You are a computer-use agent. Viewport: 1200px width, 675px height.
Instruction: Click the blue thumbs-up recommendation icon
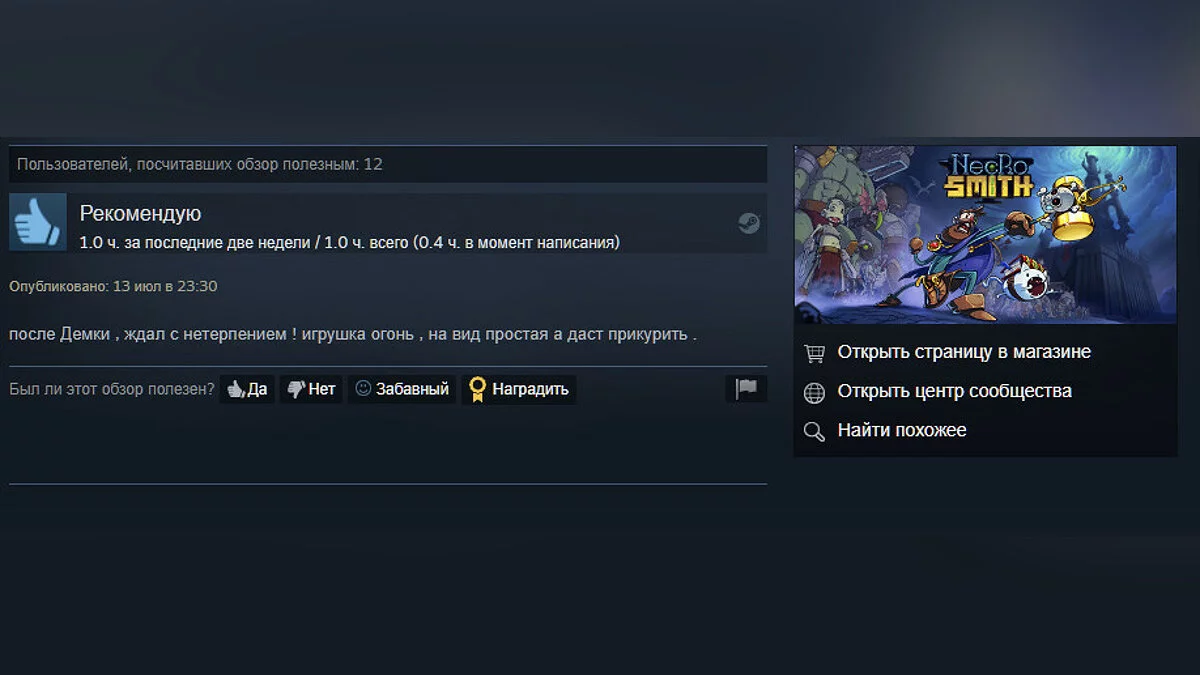point(38,222)
